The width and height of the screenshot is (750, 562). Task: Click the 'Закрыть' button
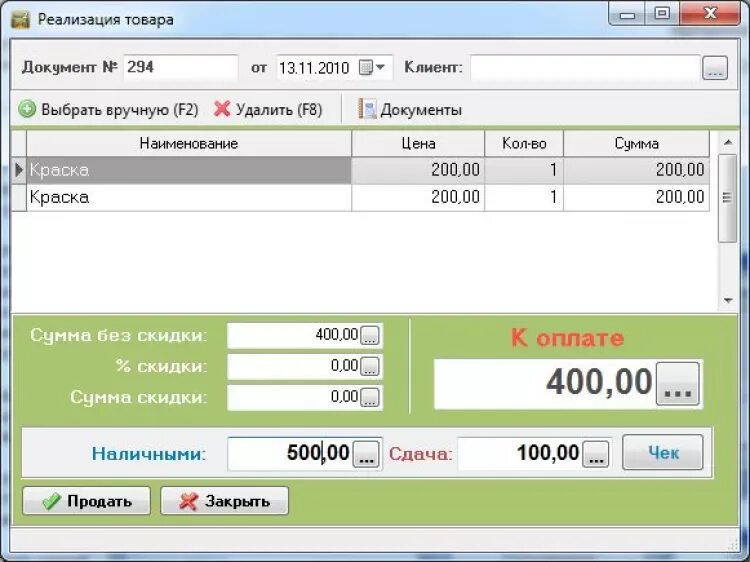pos(224,501)
